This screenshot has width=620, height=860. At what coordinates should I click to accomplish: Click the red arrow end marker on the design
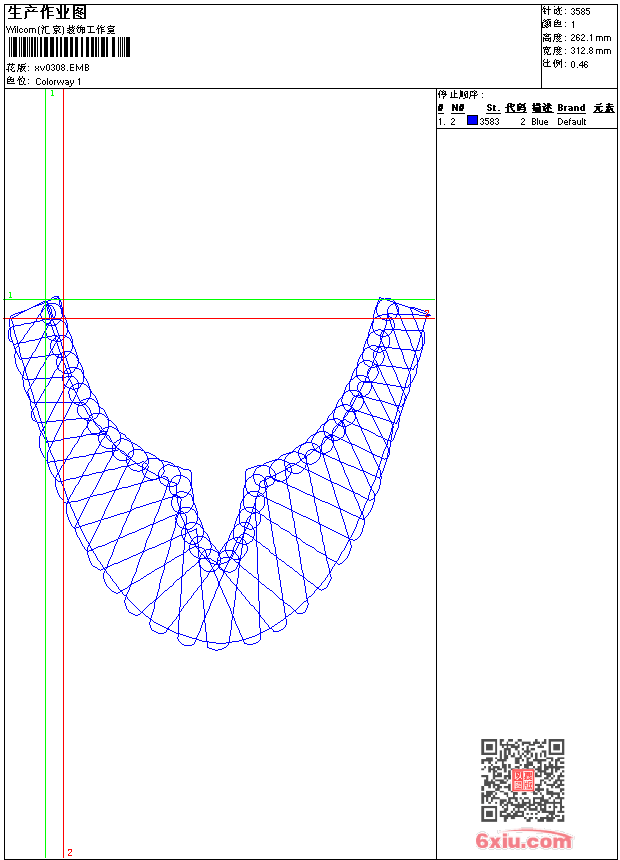[x=426, y=313]
